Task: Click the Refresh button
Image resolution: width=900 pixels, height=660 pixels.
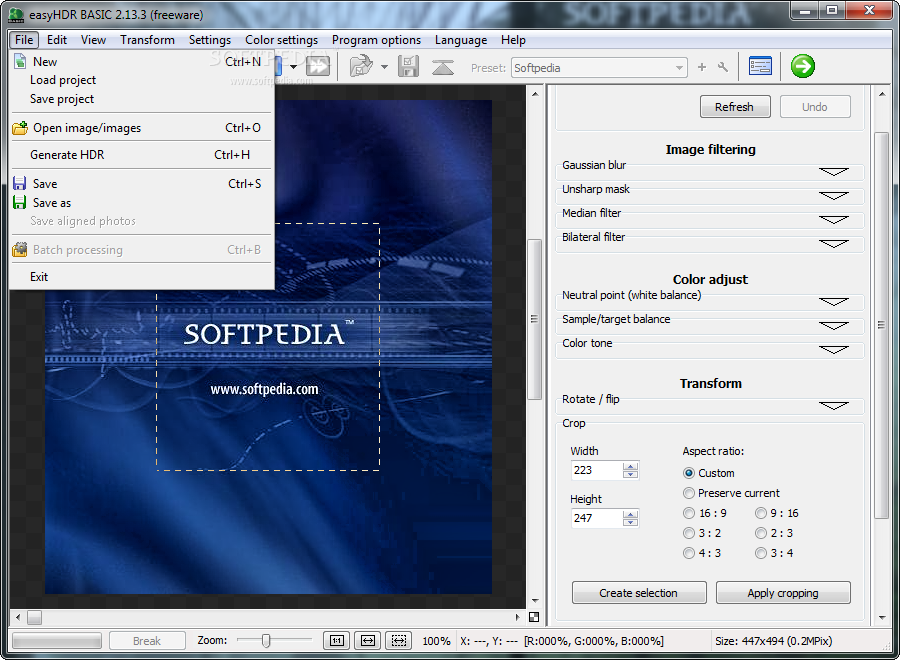Action: (x=735, y=107)
